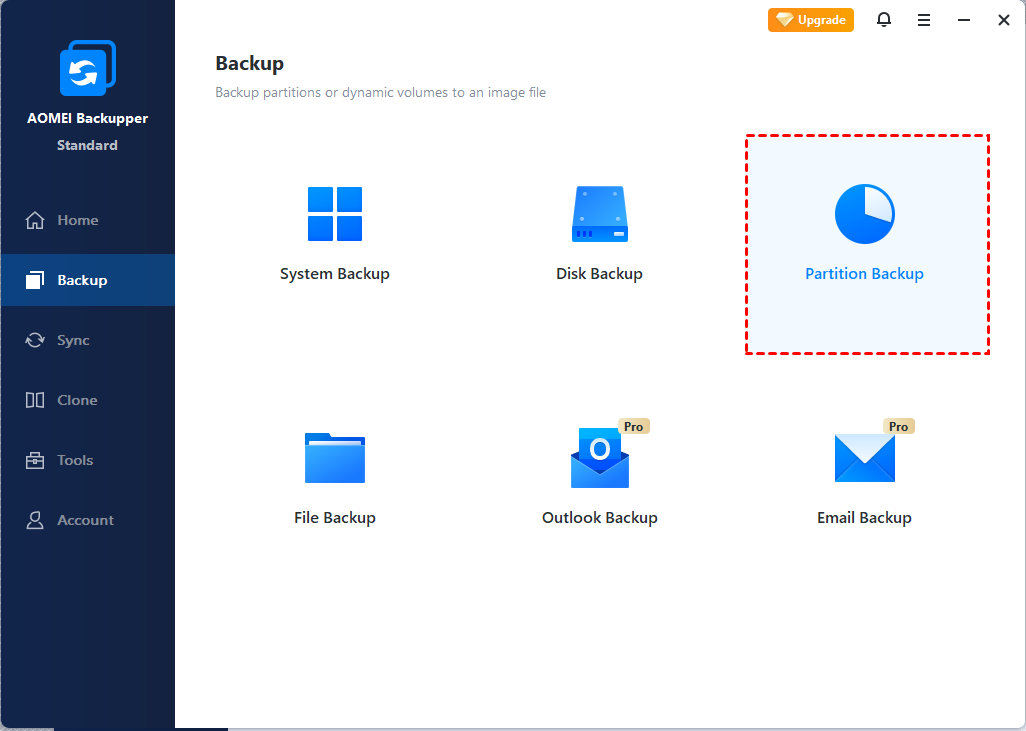The image size is (1026, 731).
Task: Open the Account section
Action: 86,520
